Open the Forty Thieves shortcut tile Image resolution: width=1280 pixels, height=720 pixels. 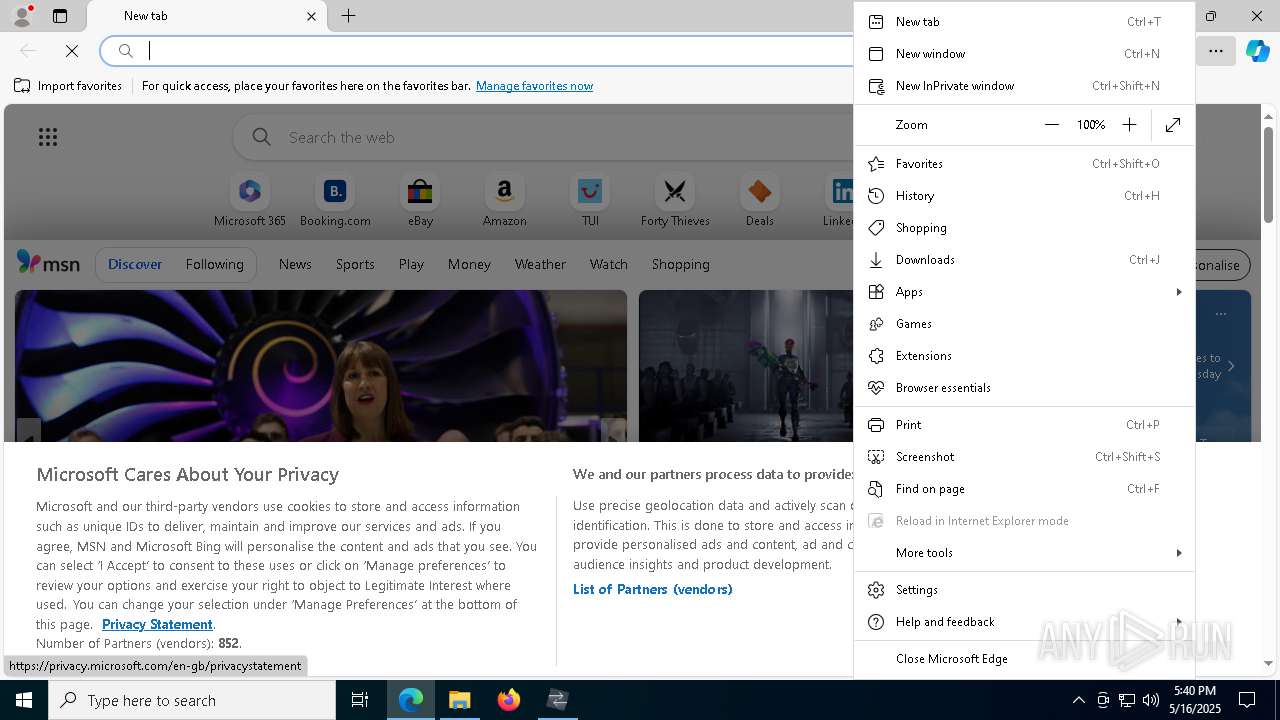click(x=675, y=201)
